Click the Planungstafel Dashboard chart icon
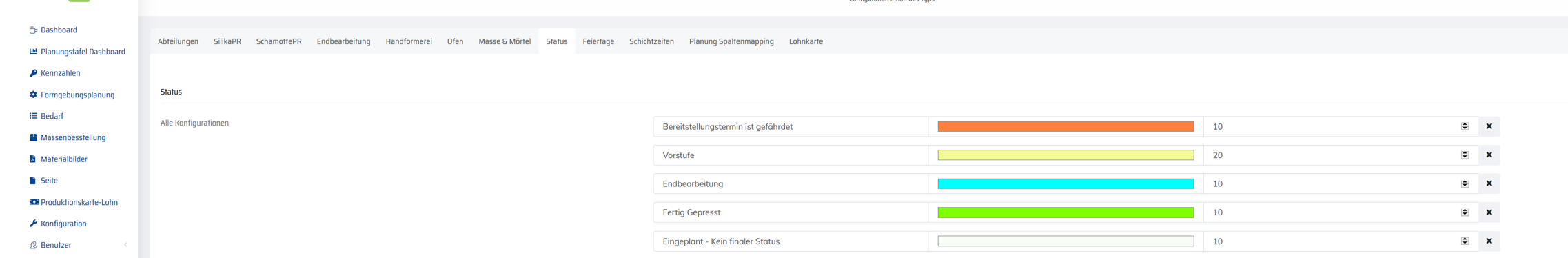Image resolution: width=1568 pixels, height=258 pixels. pyautogui.click(x=33, y=52)
